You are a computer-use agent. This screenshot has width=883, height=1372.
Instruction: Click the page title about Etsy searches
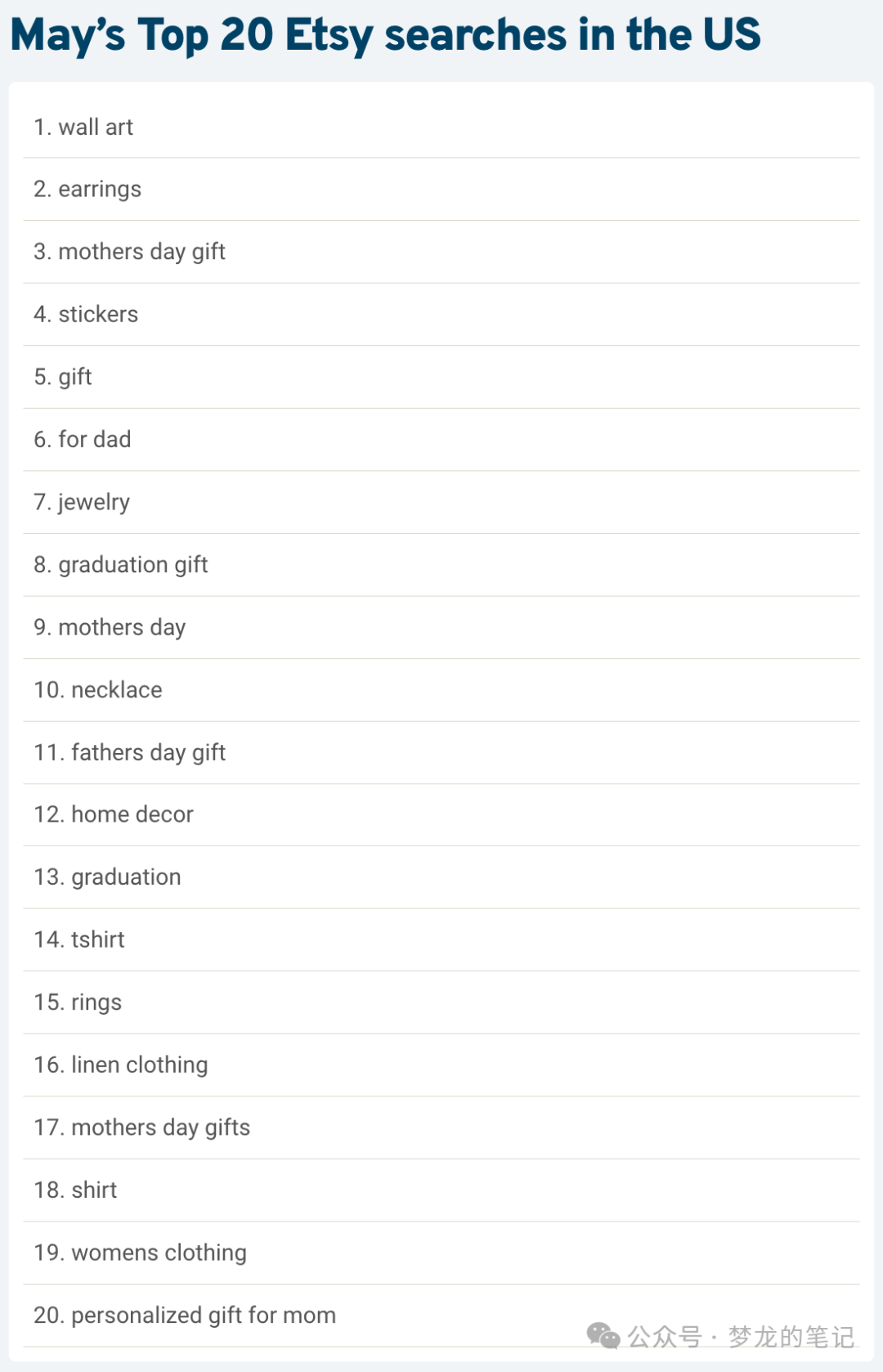(385, 35)
